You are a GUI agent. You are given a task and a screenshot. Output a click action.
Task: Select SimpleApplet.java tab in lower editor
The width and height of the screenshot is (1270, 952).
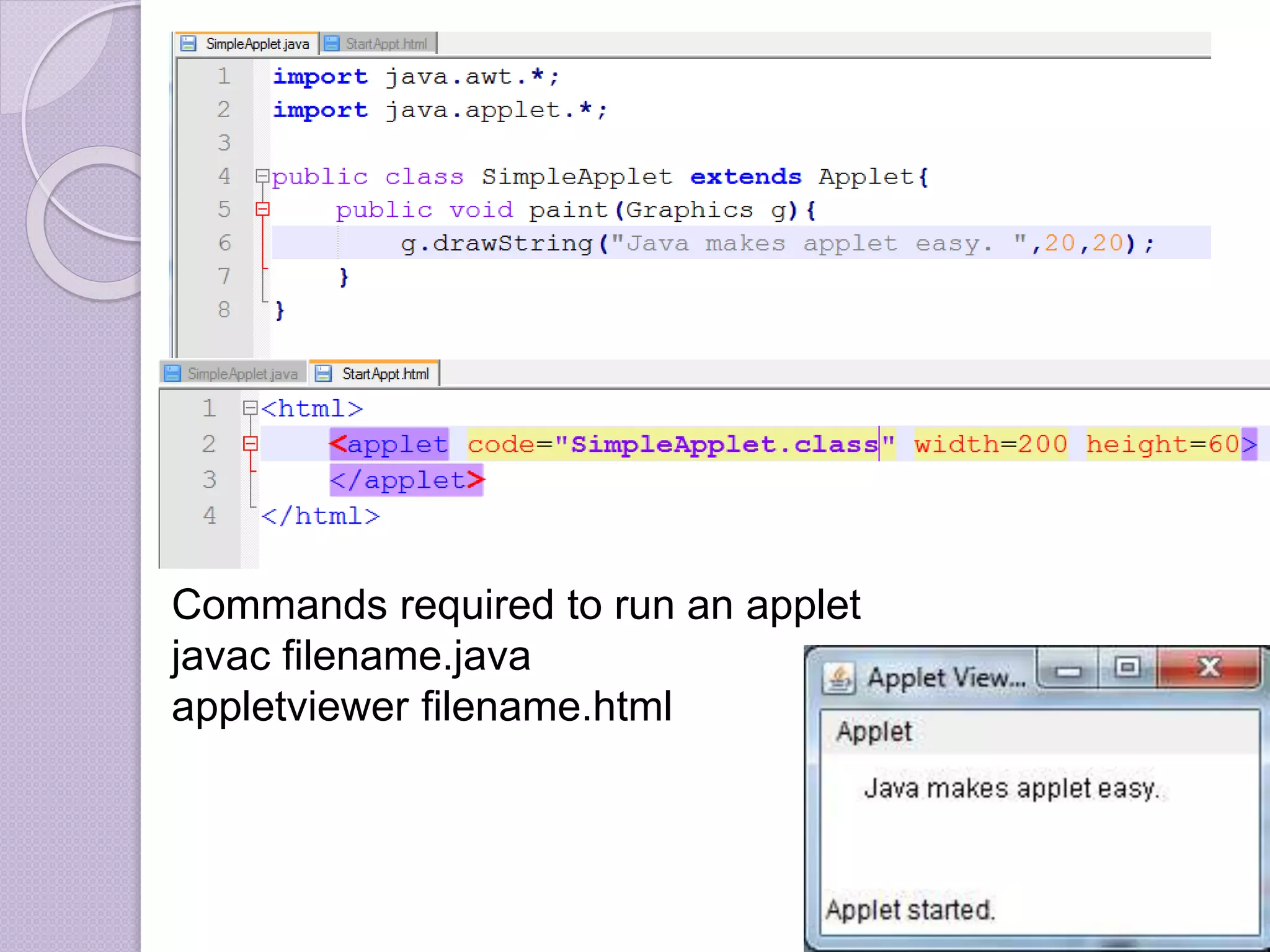[234, 374]
